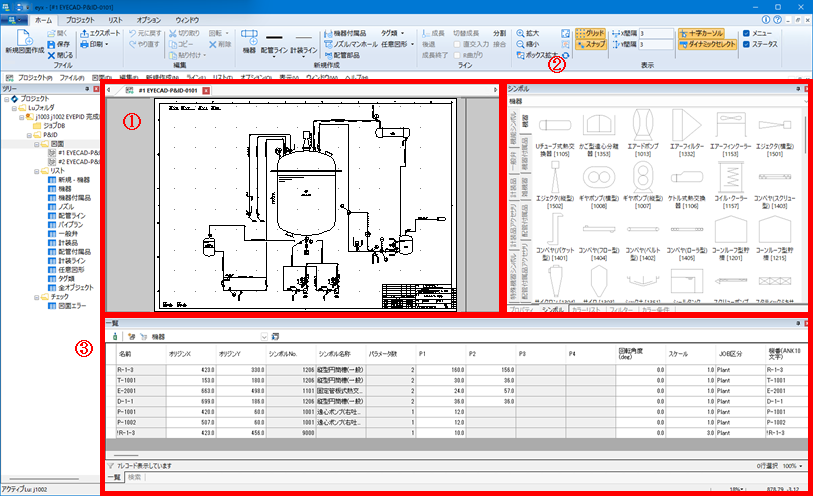Click the info icon in title area
Viewport: 813px width, 496px height.
[x=766, y=20]
